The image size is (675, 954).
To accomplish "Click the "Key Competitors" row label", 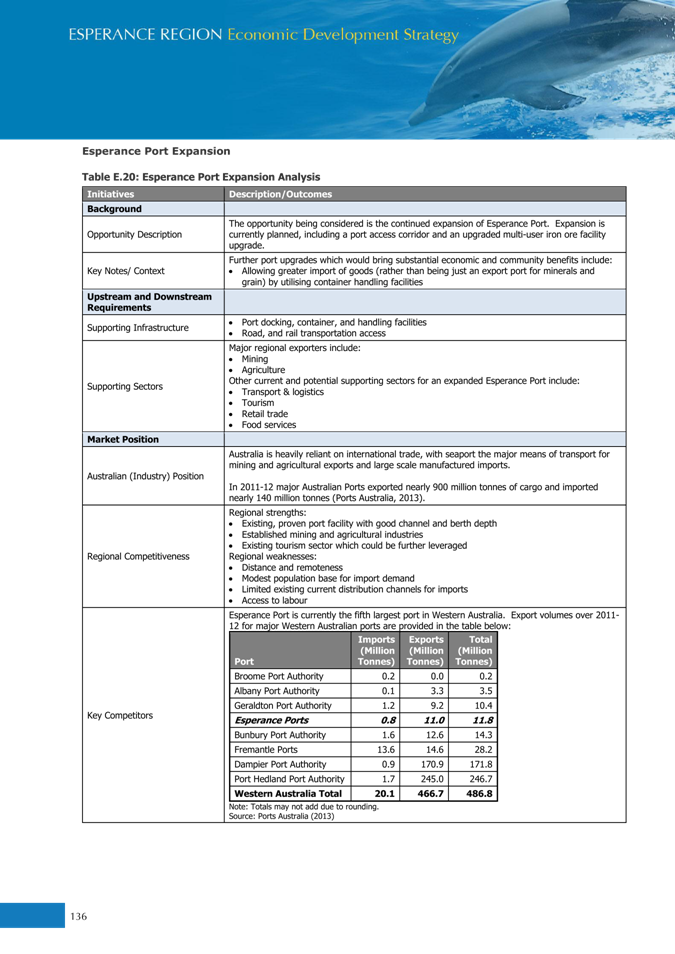I will (120, 716).
